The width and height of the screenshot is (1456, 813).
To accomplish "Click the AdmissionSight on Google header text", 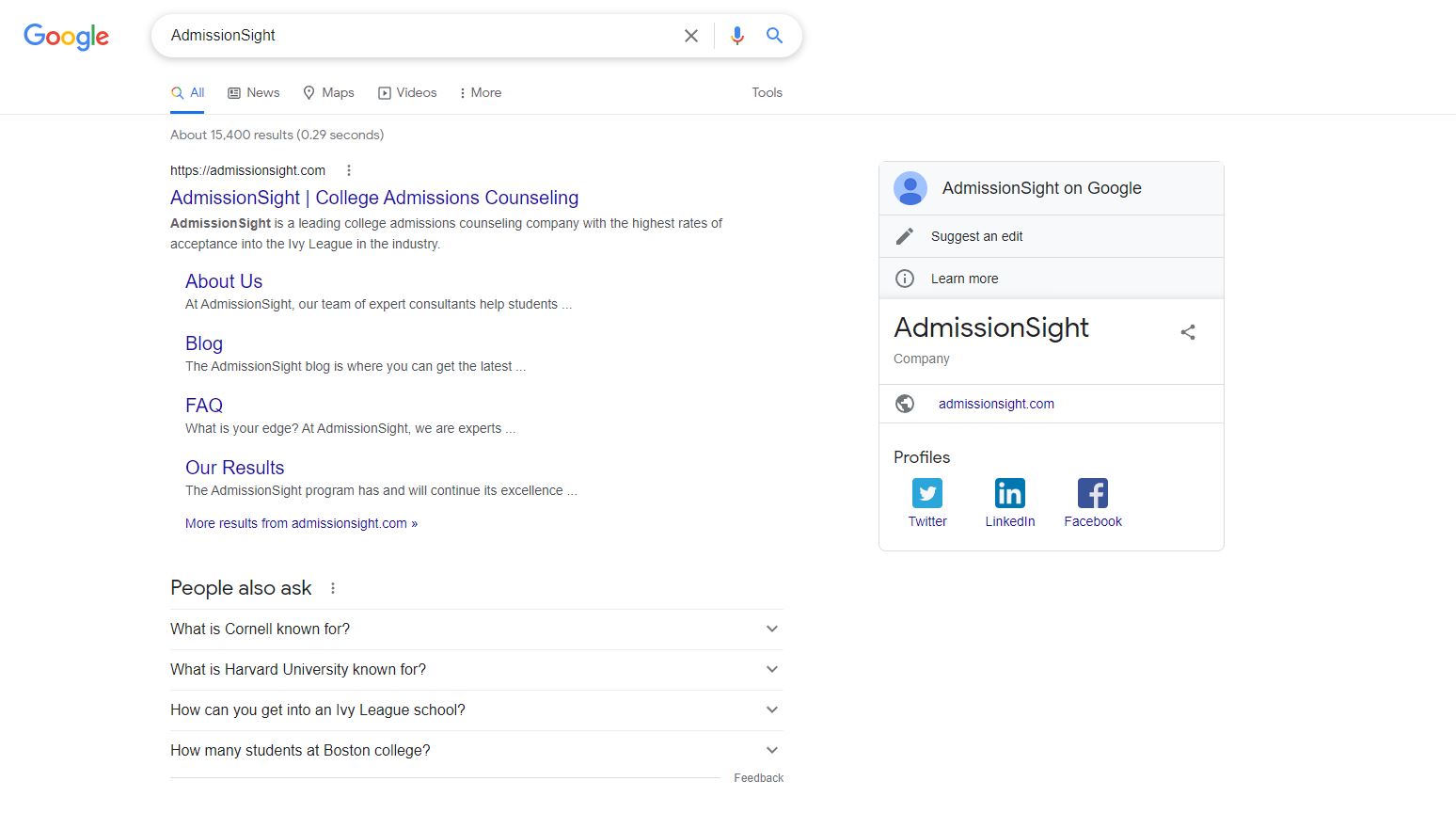I will (x=1042, y=188).
